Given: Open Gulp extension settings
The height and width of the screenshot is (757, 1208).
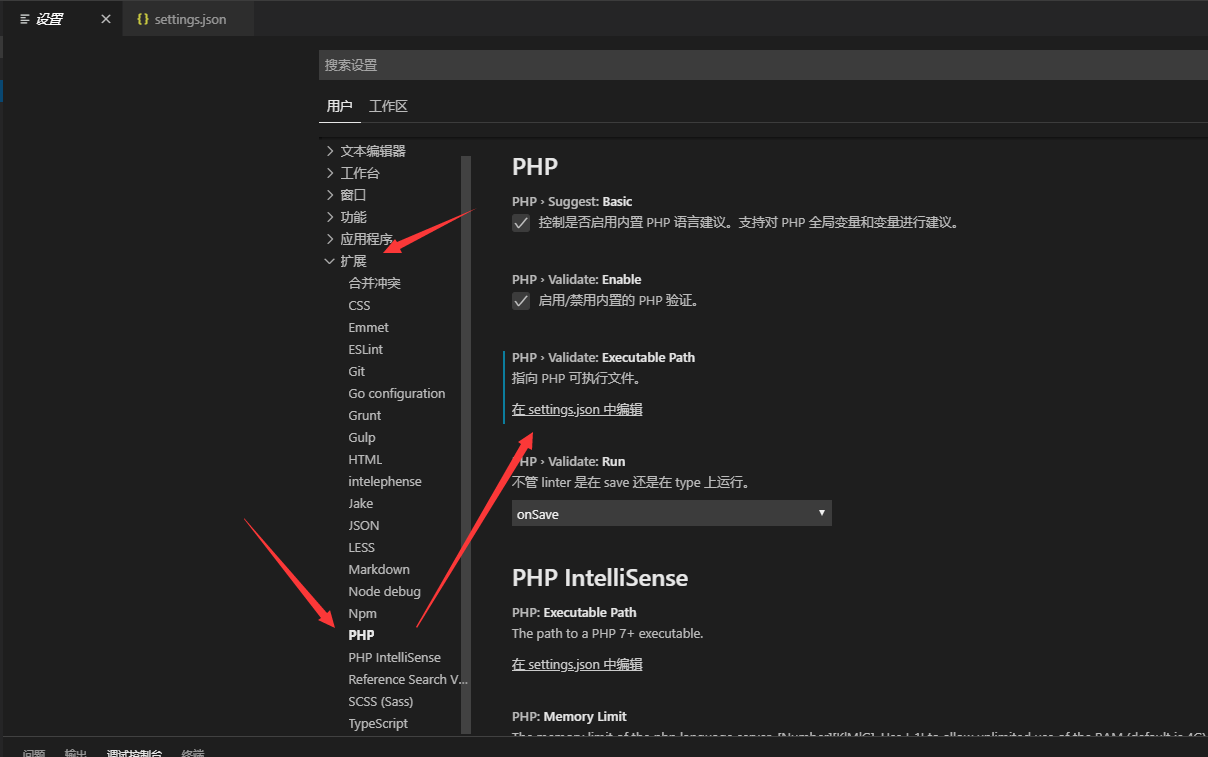Looking at the screenshot, I should click(362, 437).
